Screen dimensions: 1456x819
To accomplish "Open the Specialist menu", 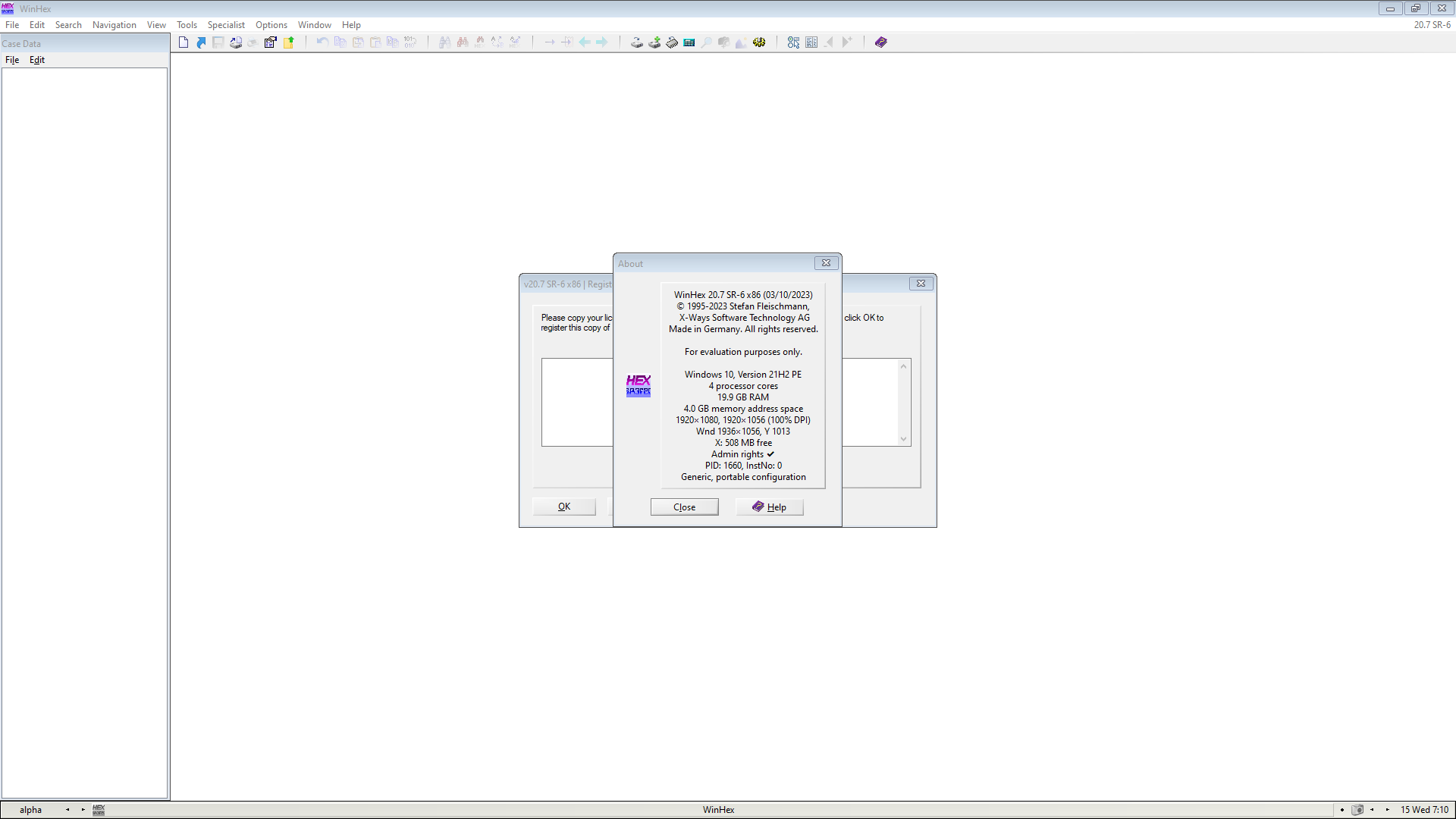I will coord(226,25).
